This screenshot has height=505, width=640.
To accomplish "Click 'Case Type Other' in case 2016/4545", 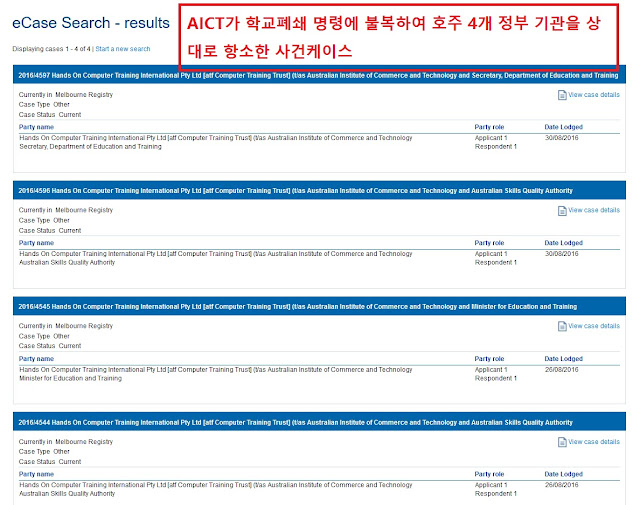I will coord(44,336).
